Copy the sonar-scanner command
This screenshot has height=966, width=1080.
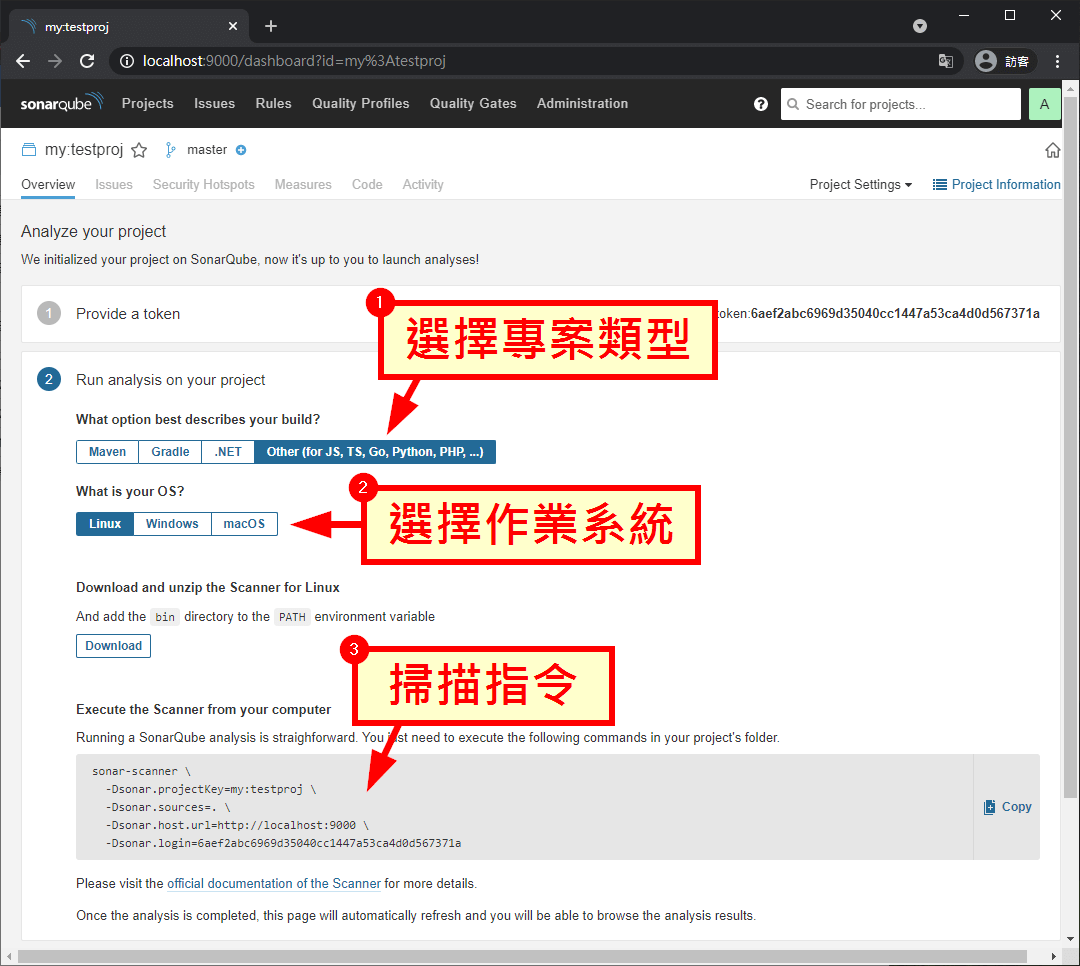(1007, 807)
